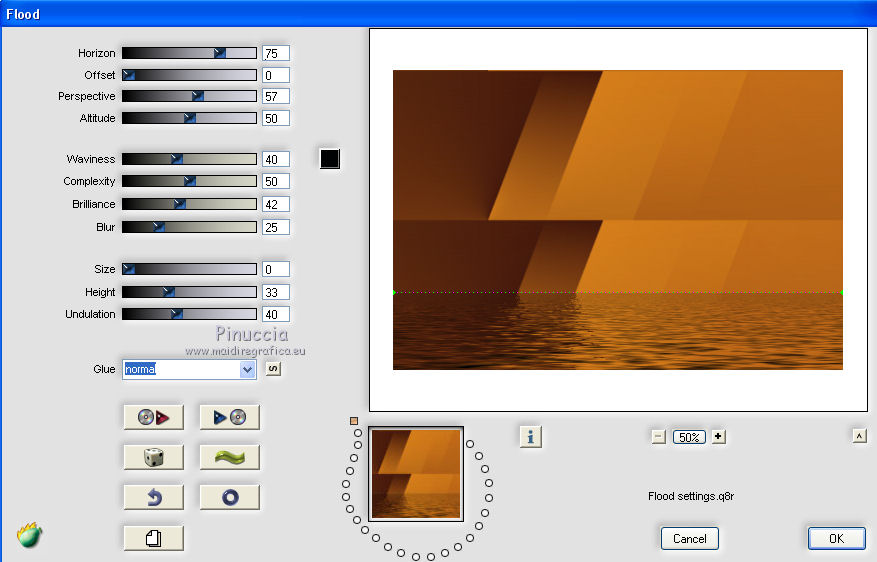Zoom in with the plus button
Screen dimensions: 877x562
[x=719, y=437]
